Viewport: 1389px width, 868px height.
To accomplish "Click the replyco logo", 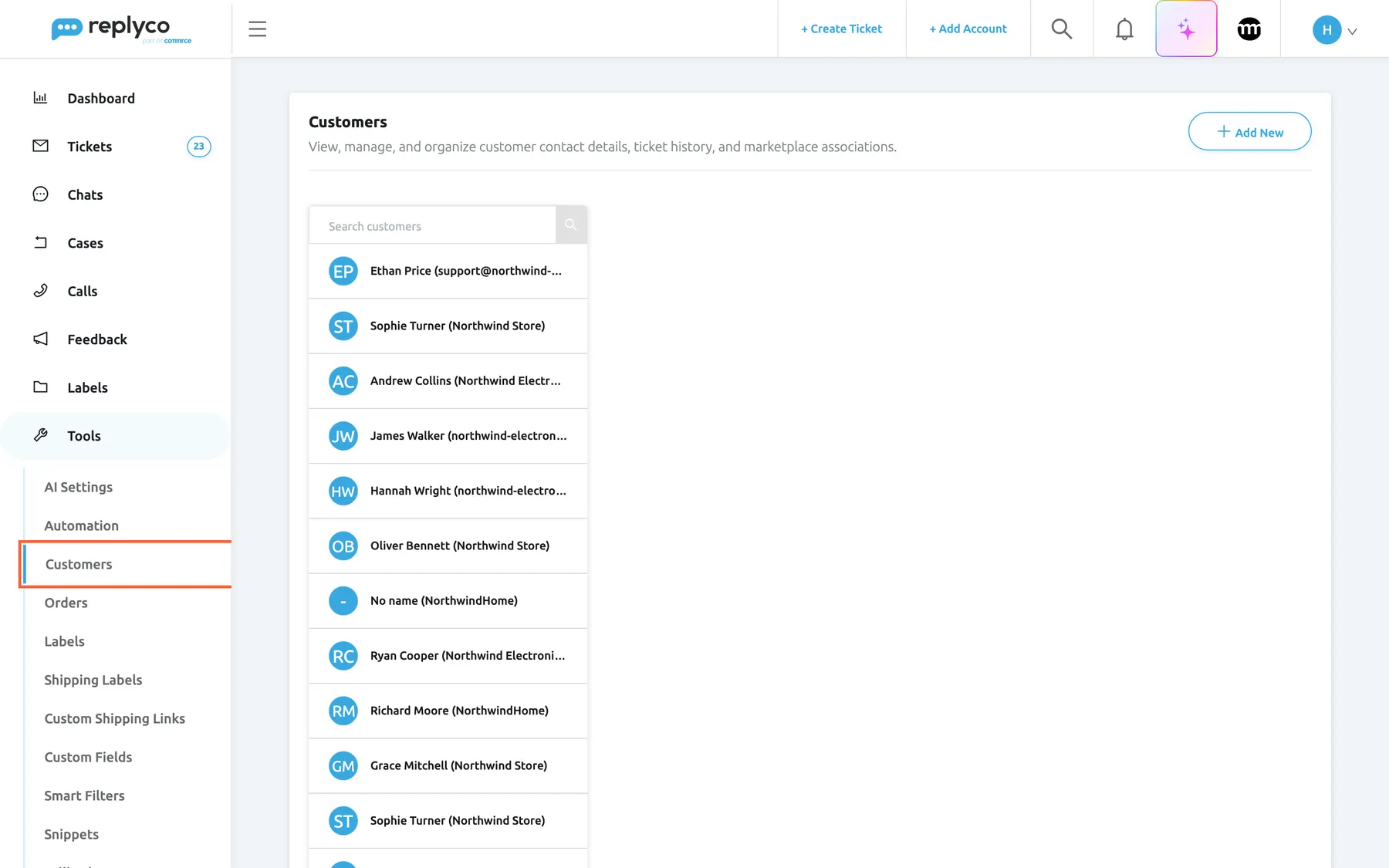I will (121, 29).
